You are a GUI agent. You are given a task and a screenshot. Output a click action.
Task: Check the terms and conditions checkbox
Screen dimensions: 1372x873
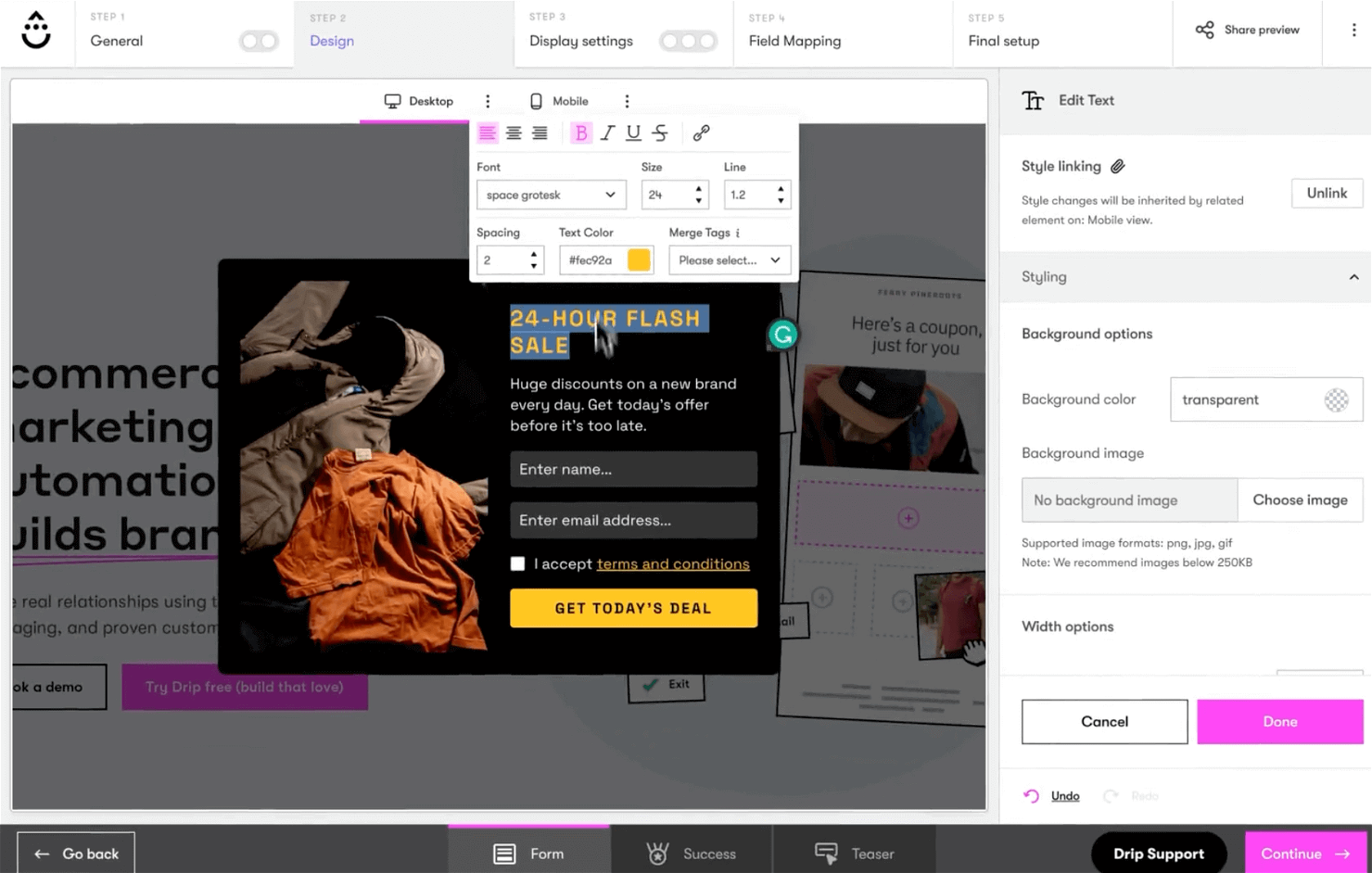[x=517, y=563]
